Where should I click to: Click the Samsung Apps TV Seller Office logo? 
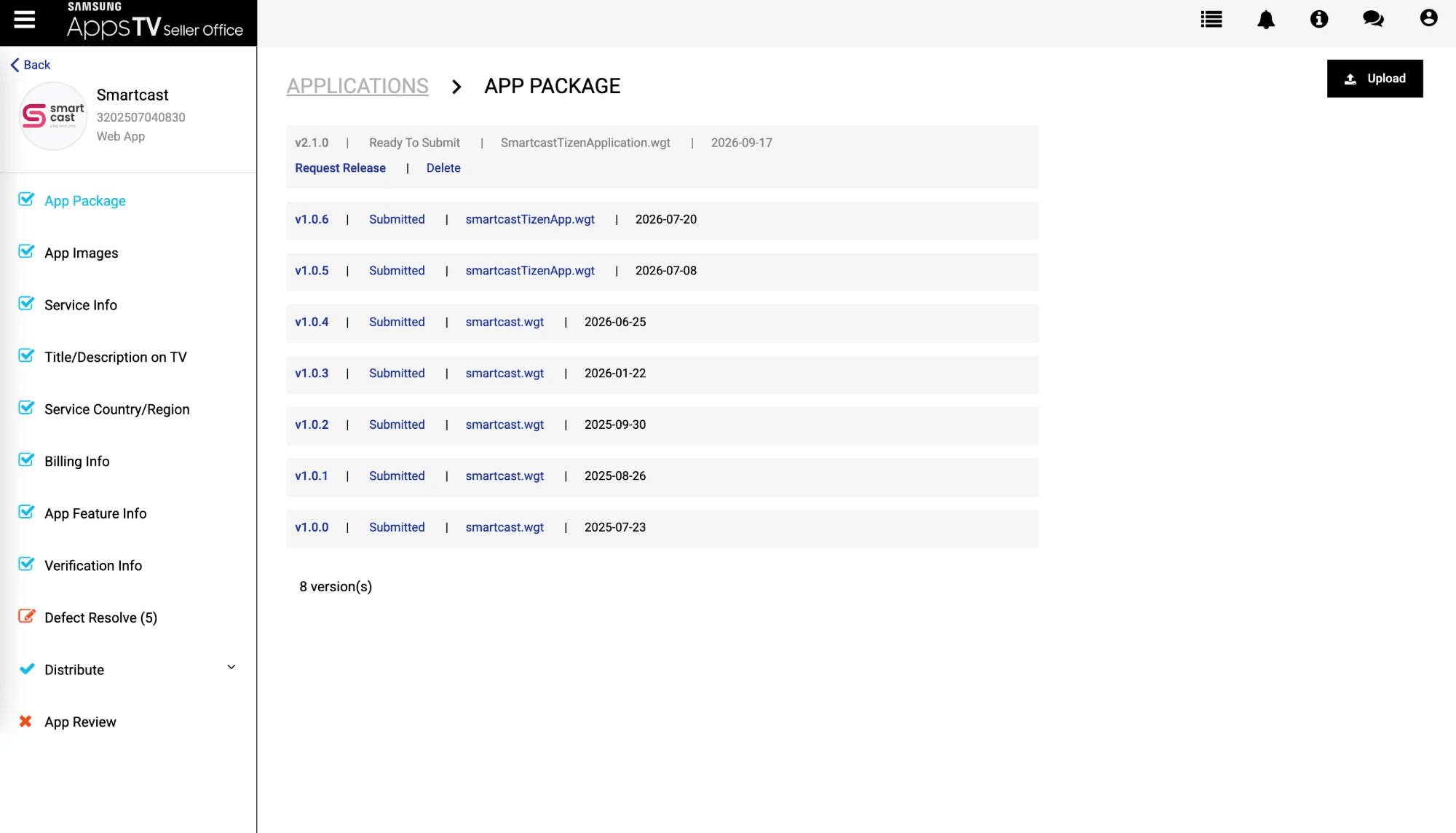(x=155, y=20)
